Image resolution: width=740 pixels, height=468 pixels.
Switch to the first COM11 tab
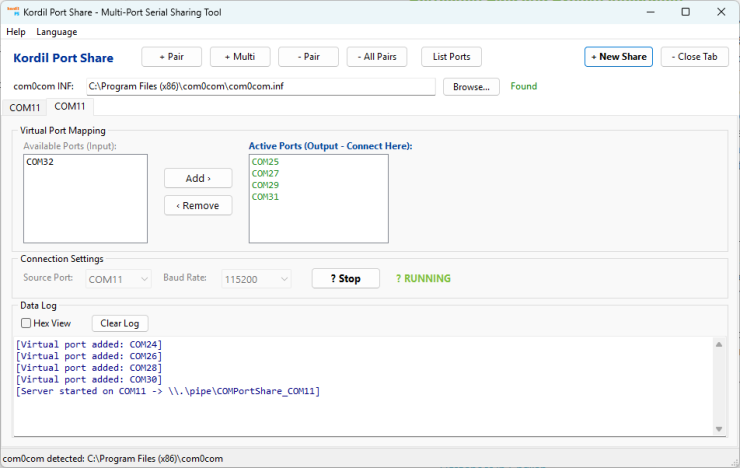(25, 108)
